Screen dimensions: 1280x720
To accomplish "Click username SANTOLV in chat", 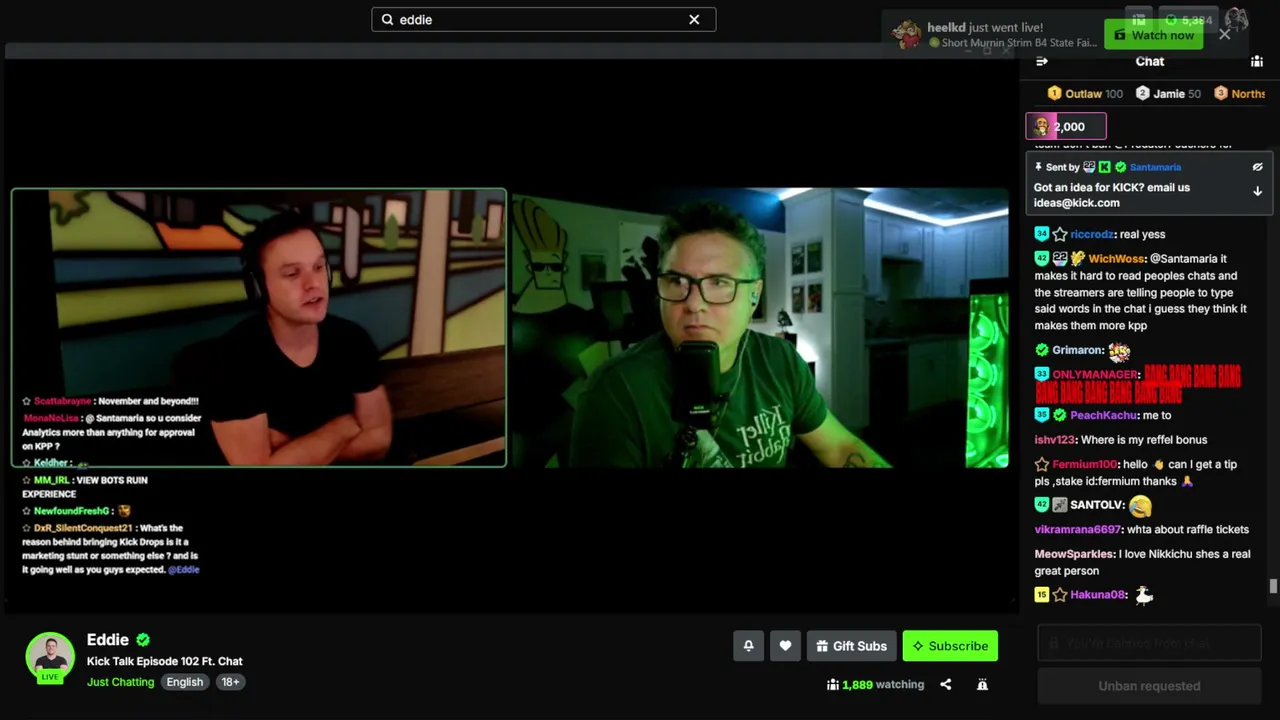I will (1097, 505).
